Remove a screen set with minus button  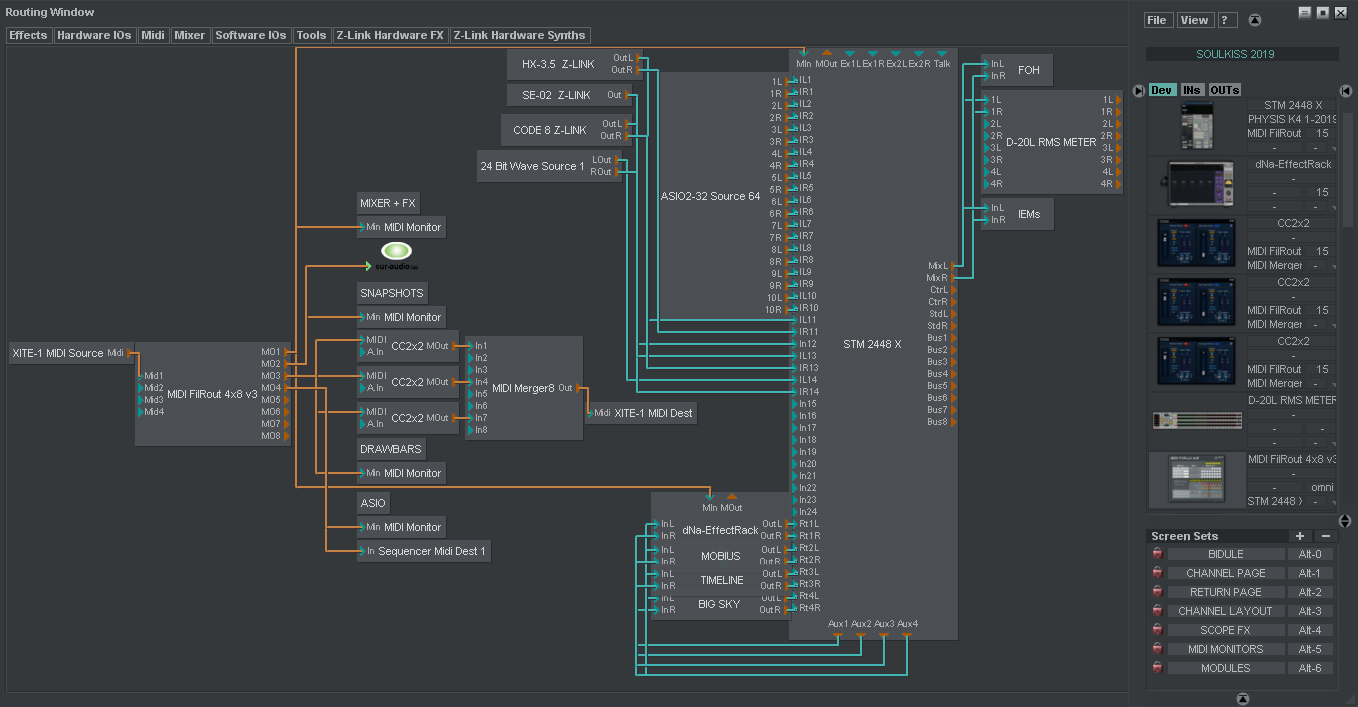(1326, 536)
